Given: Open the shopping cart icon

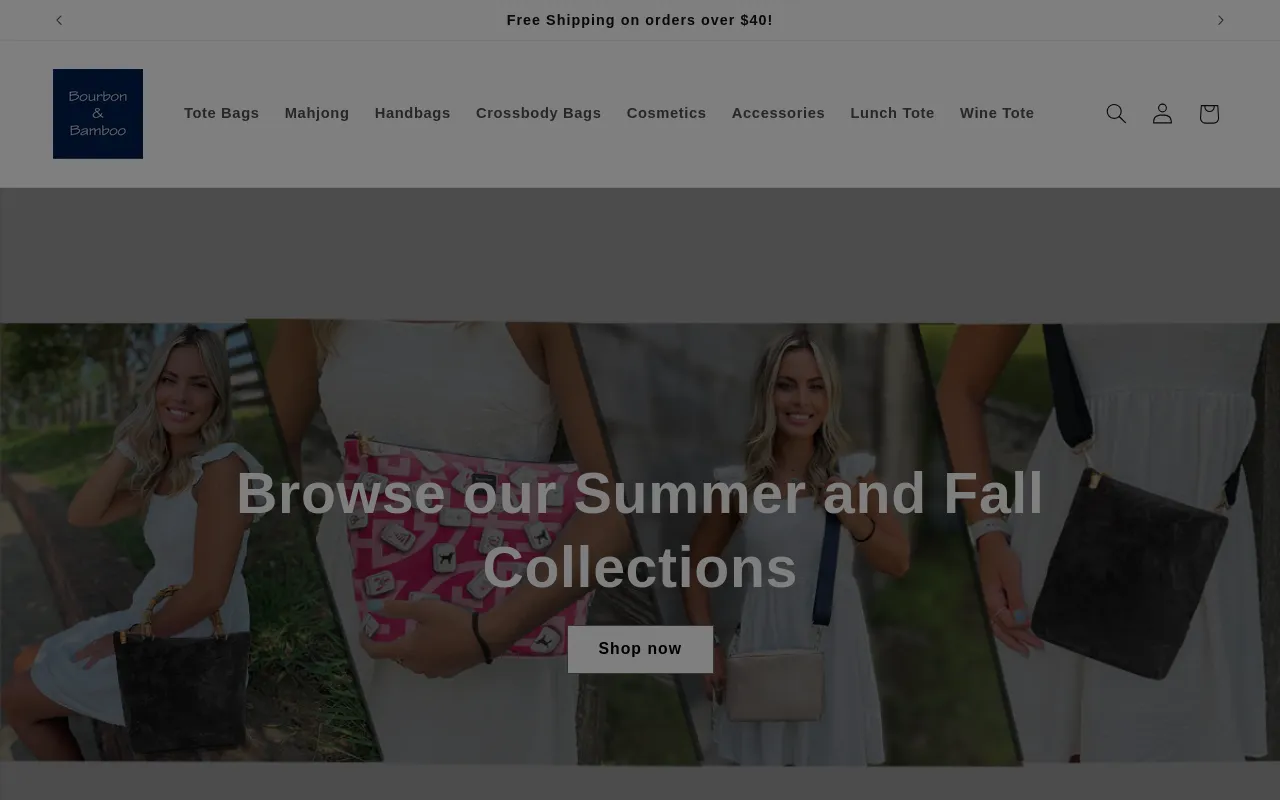Looking at the screenshot, I should coord(1209,114).
